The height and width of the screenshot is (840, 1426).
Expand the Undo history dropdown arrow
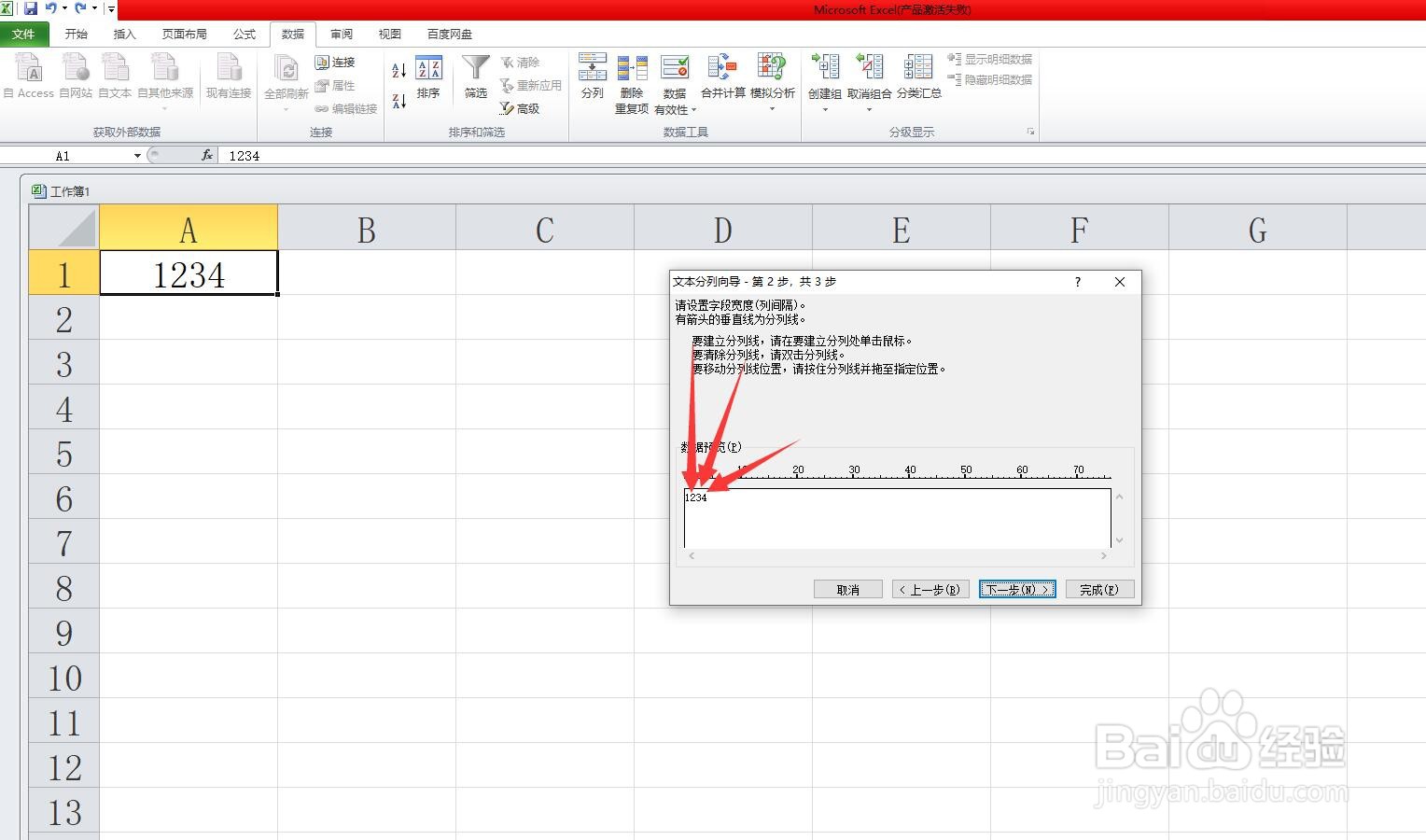pos(64,8)
